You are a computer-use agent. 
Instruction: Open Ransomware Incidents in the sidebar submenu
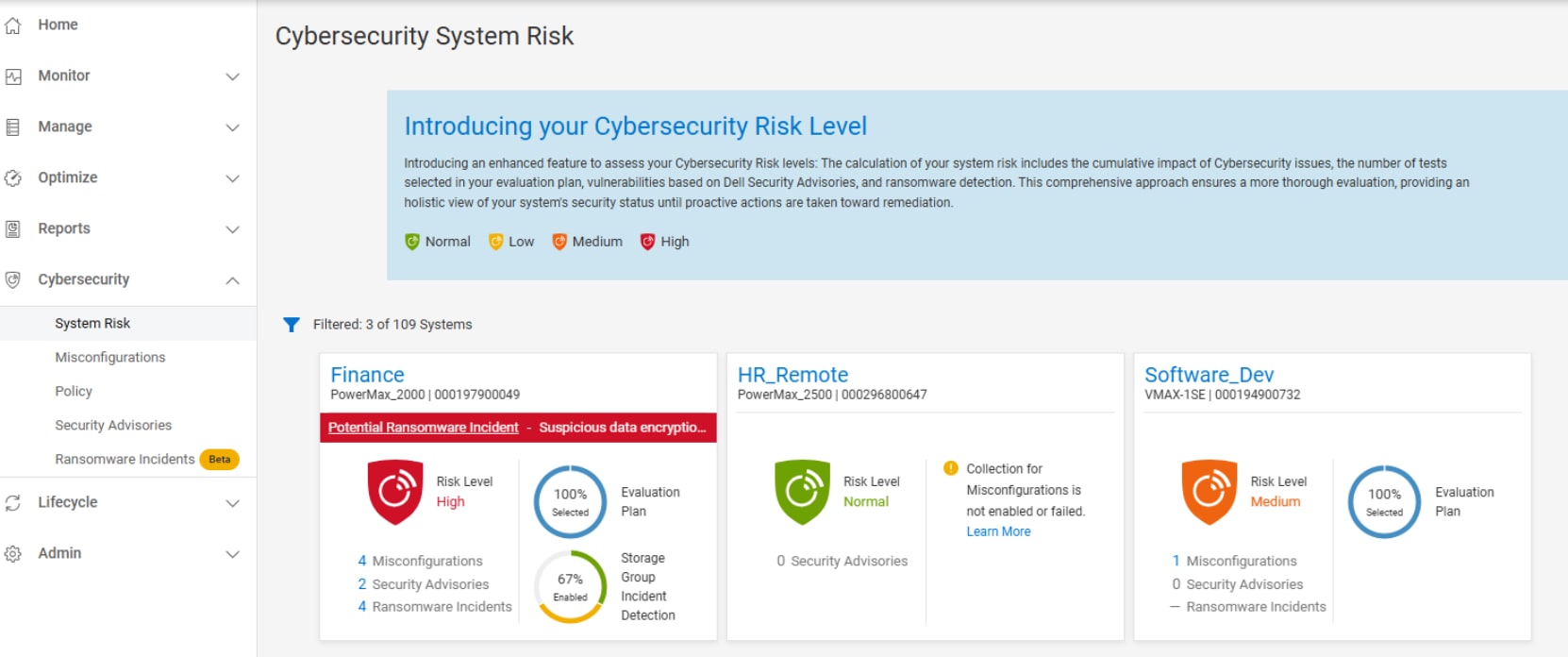pyautogui.click(x=125, y=459)
